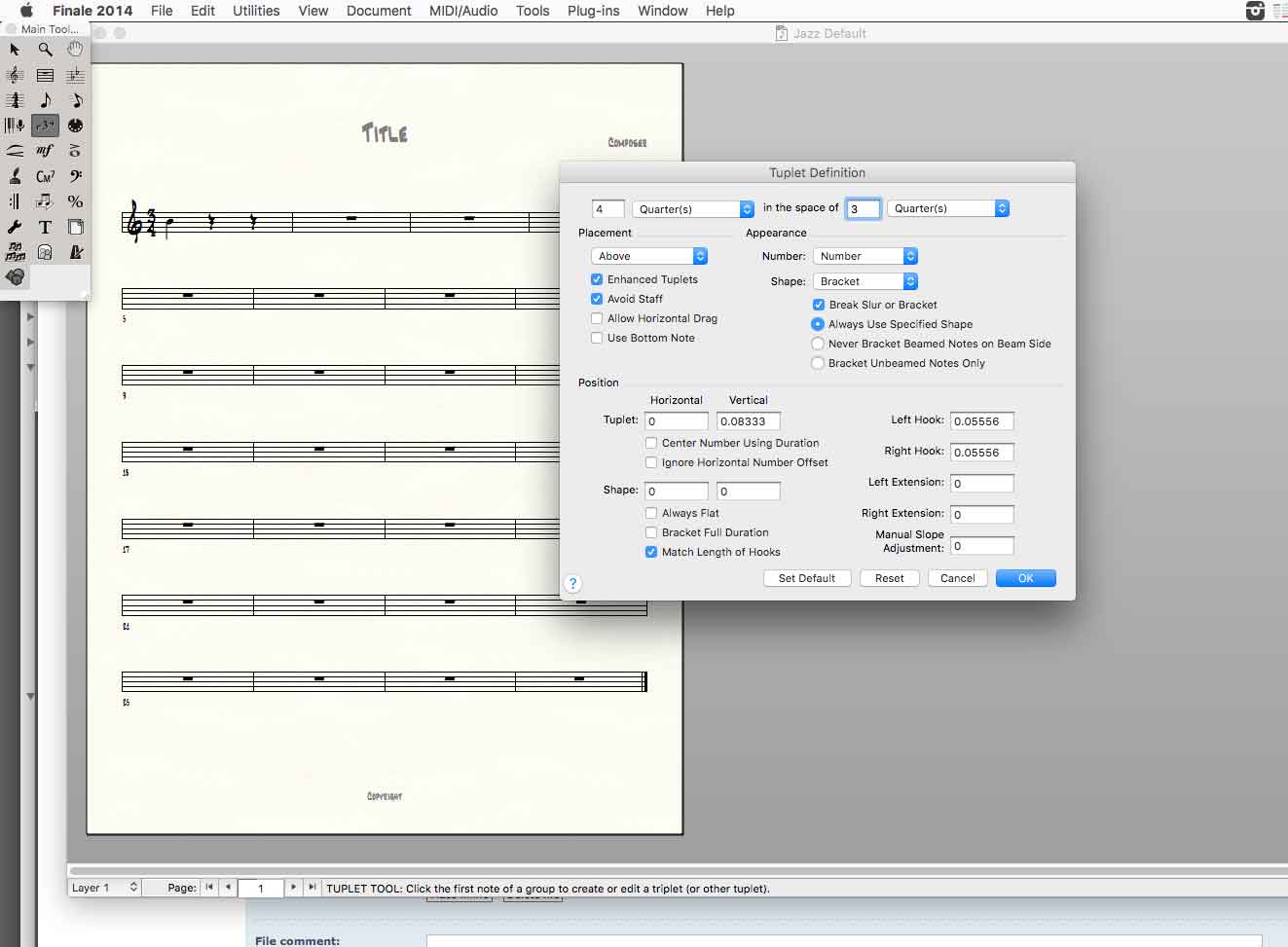Select Bracket Unbeamed Notes Only radio
This screenshot has width=1288, height=947.
pos(818,363)
